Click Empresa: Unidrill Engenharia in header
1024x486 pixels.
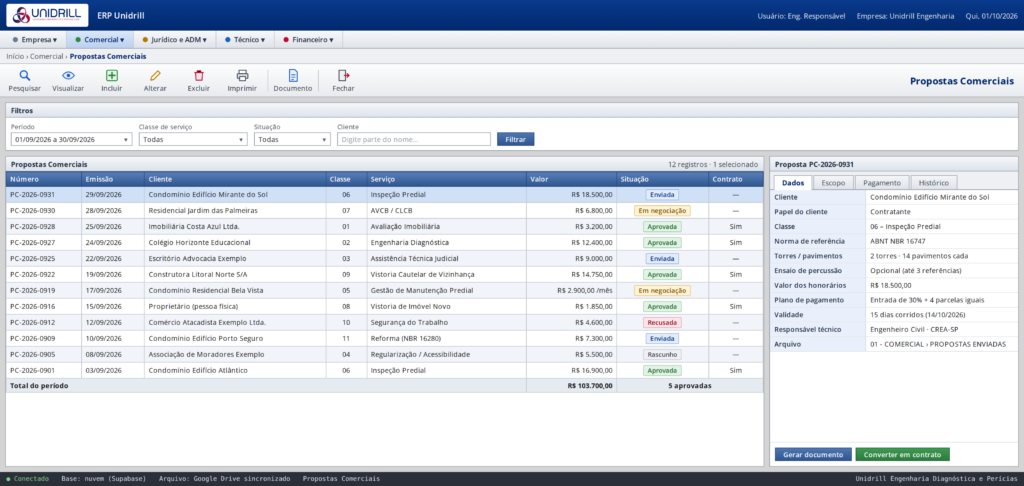pos(906,16)
